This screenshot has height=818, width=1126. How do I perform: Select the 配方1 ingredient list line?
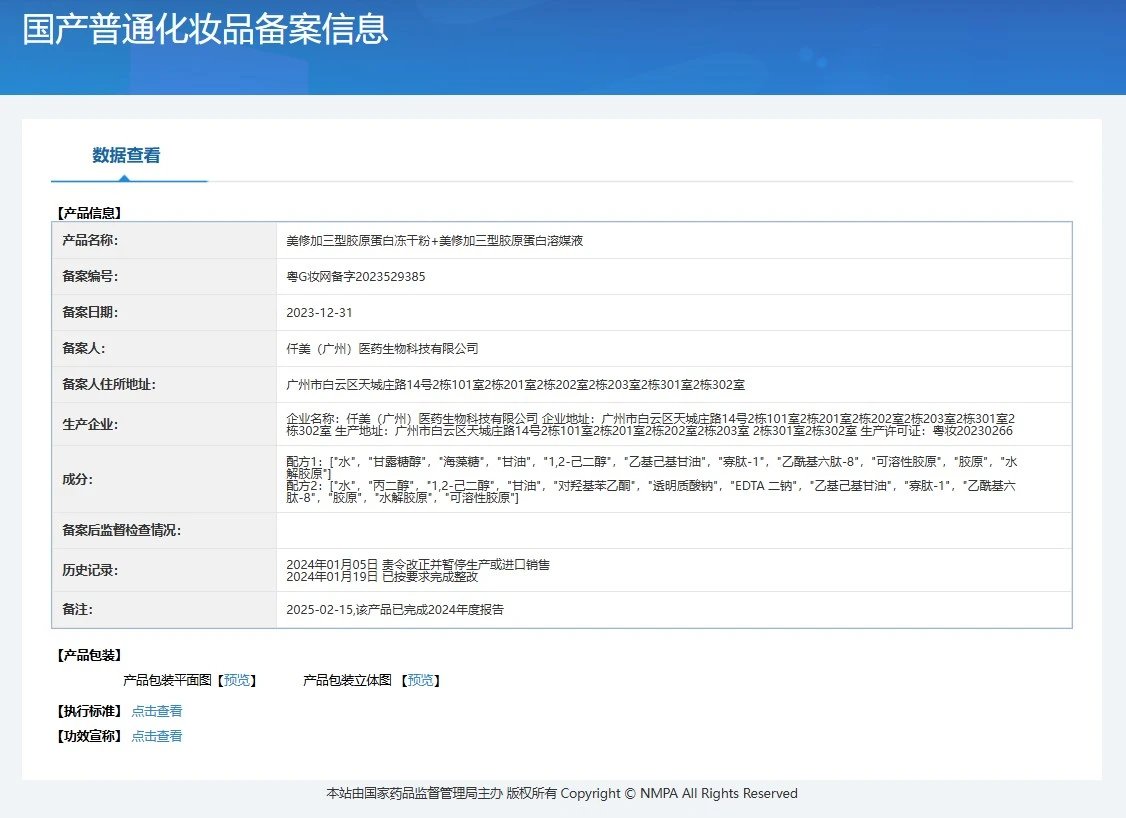(x=651, y=468)
